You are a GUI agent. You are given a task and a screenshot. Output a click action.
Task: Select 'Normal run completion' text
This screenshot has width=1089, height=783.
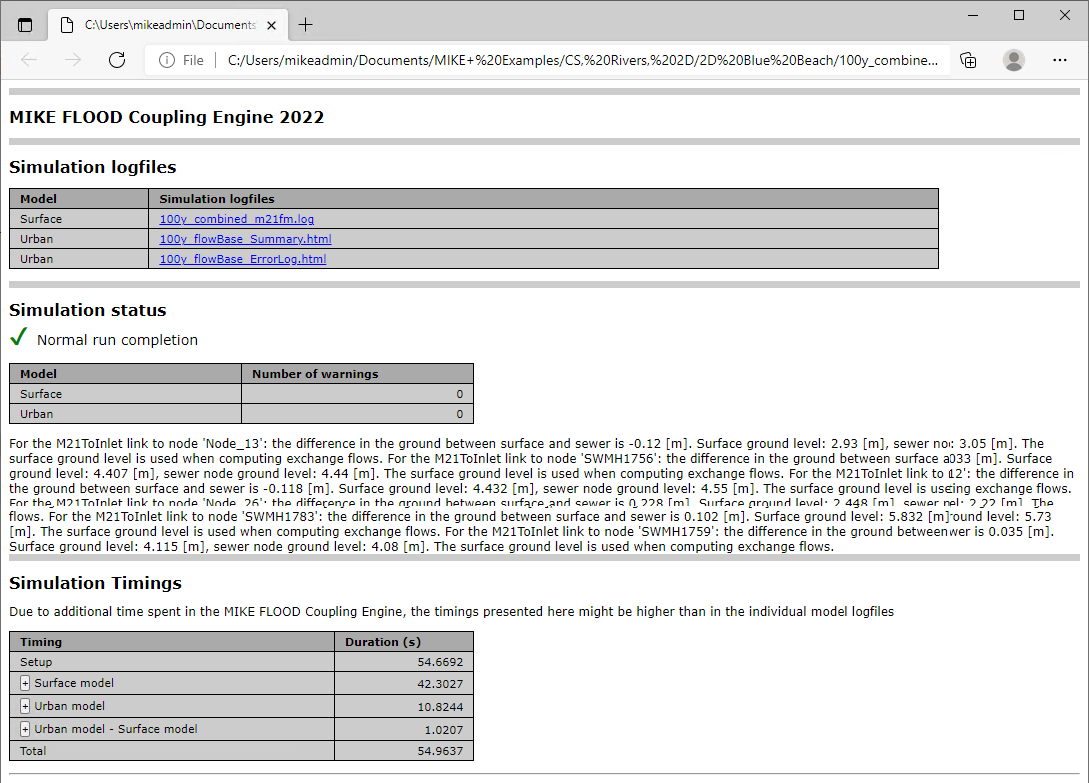[117, 340]
